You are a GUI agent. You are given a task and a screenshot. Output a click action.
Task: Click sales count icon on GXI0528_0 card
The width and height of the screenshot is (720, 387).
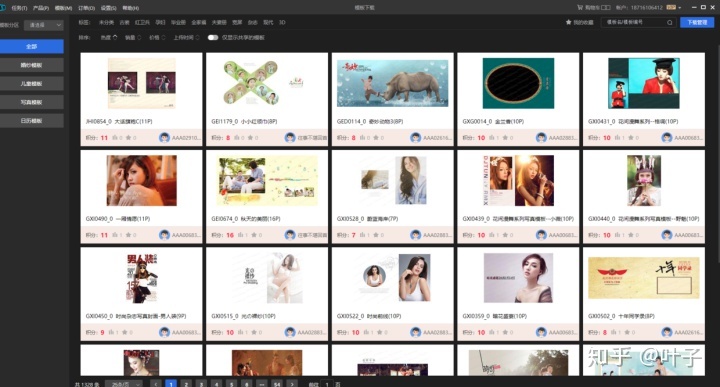pos(362,235)
